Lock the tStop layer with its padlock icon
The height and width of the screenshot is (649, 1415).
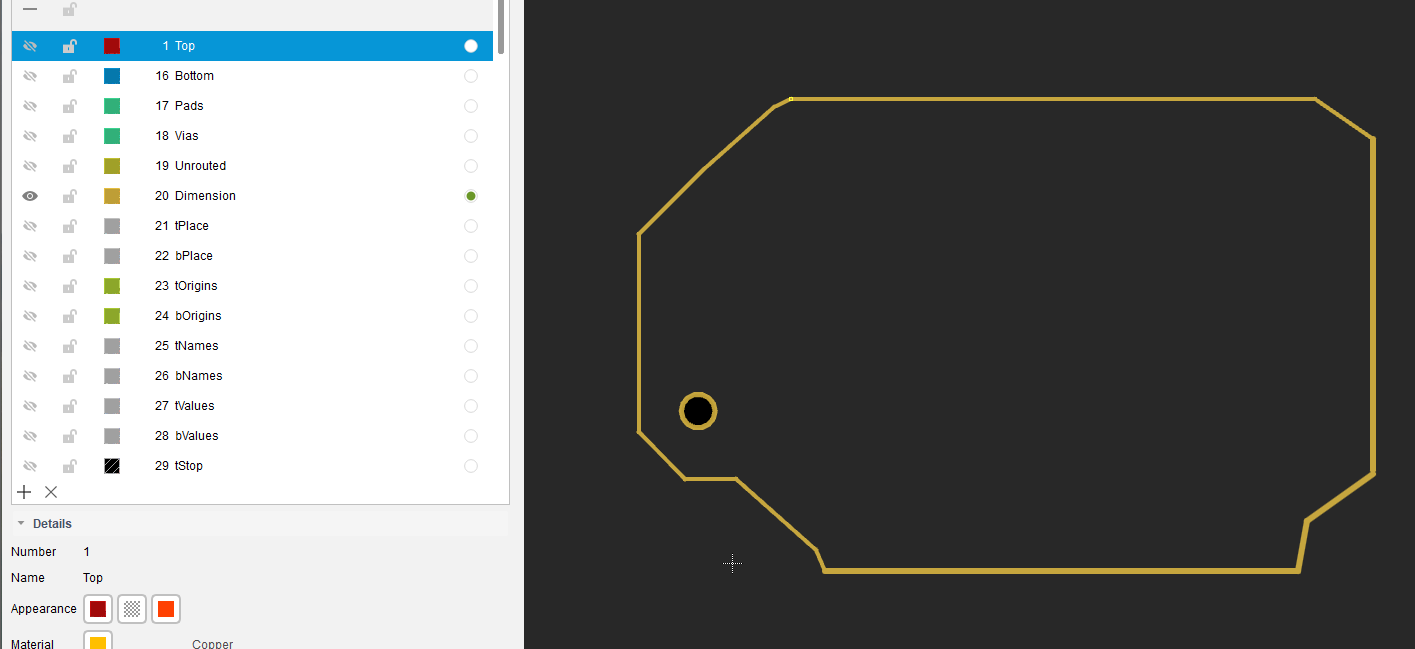click(69, 466)
